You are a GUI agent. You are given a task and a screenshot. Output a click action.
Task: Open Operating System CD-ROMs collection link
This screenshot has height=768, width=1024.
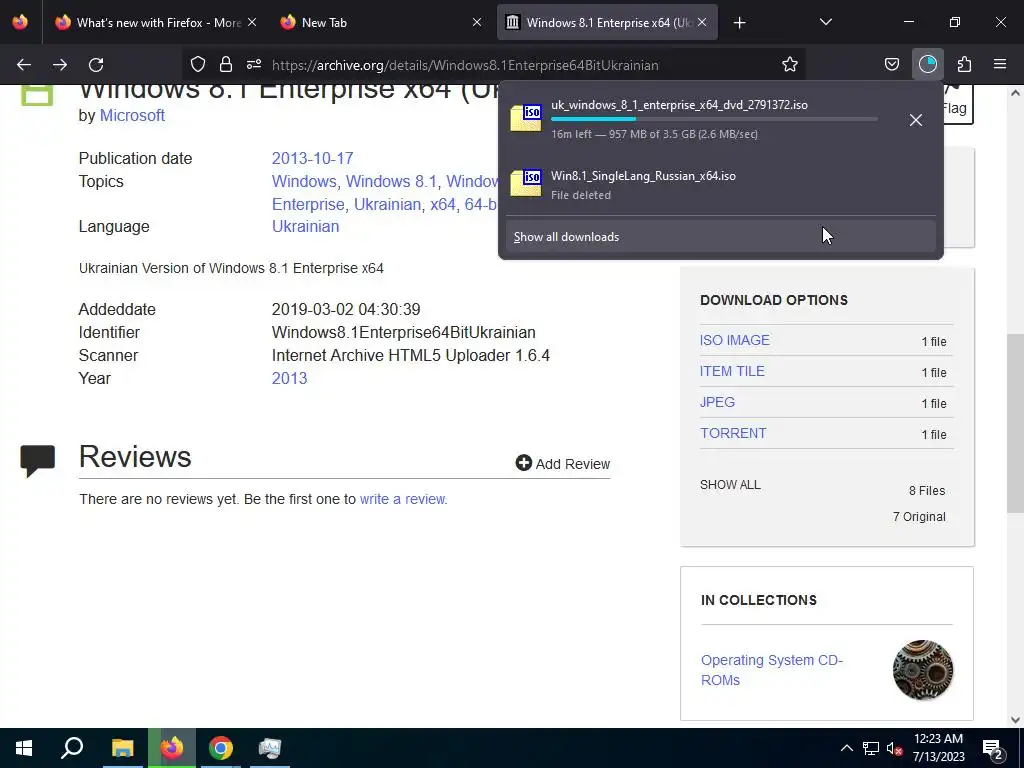click(772, 670)
